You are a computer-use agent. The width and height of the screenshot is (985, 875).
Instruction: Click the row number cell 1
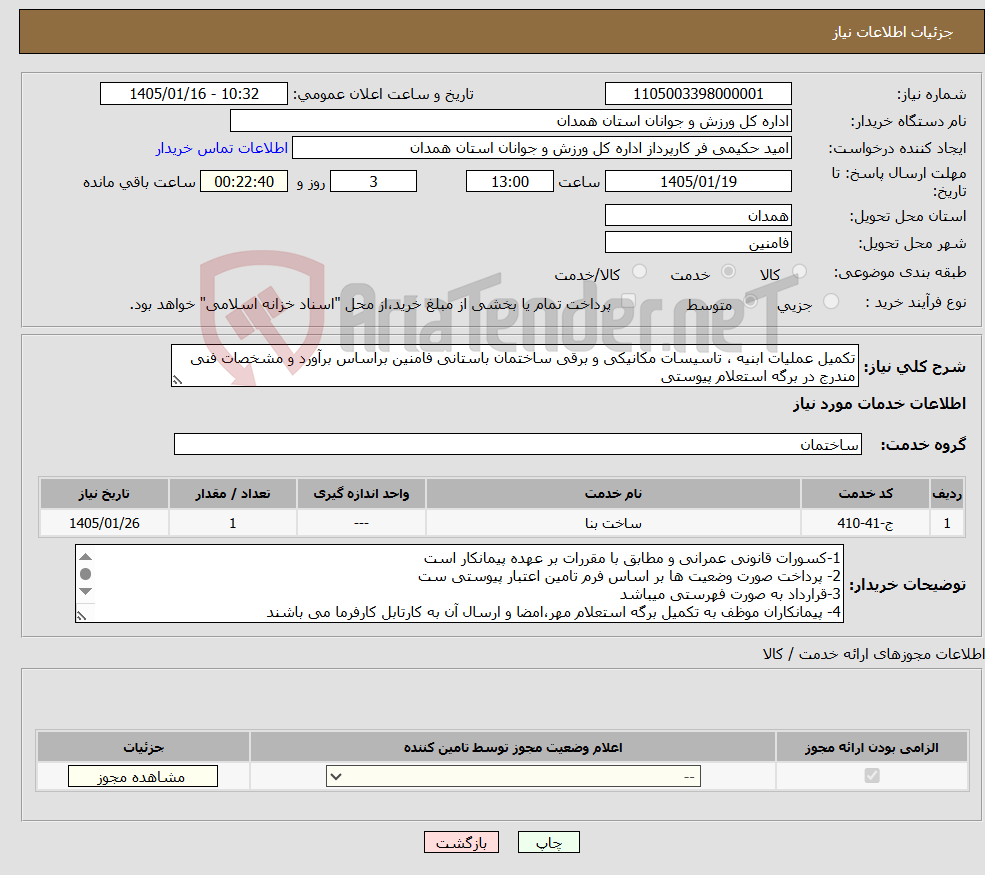[947, 523]
